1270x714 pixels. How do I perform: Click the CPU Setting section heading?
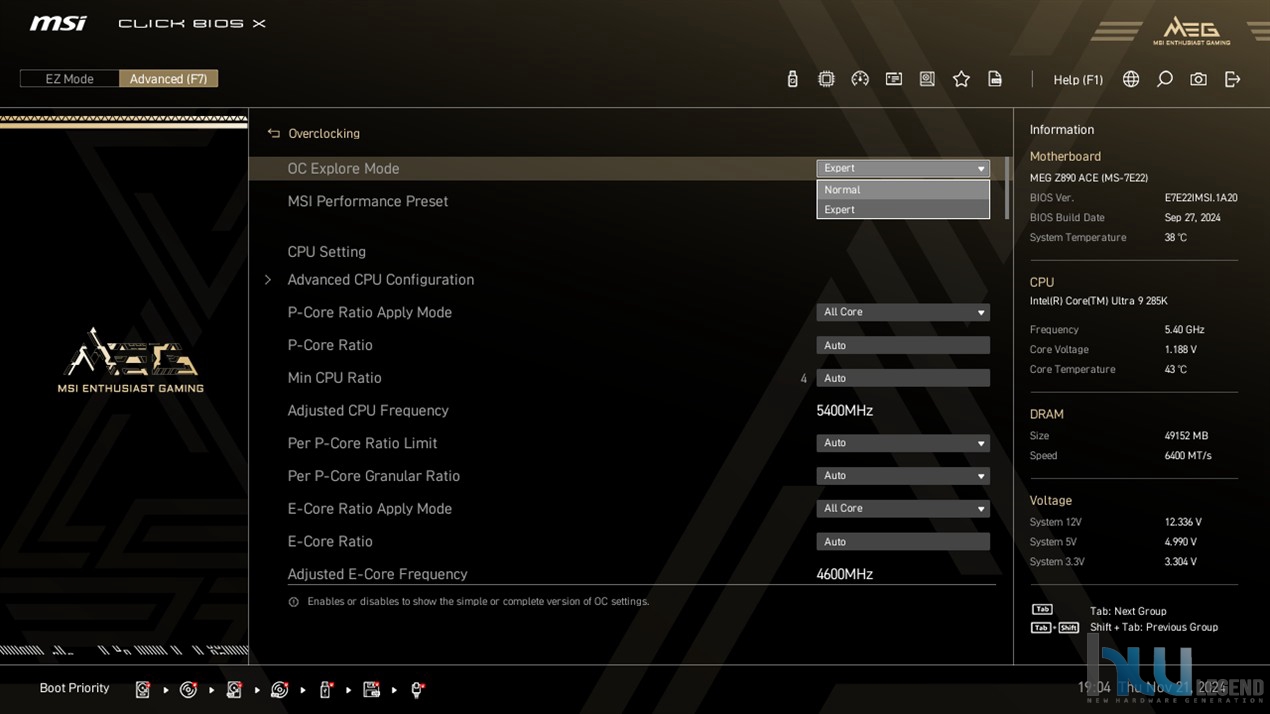pos(327,252)
